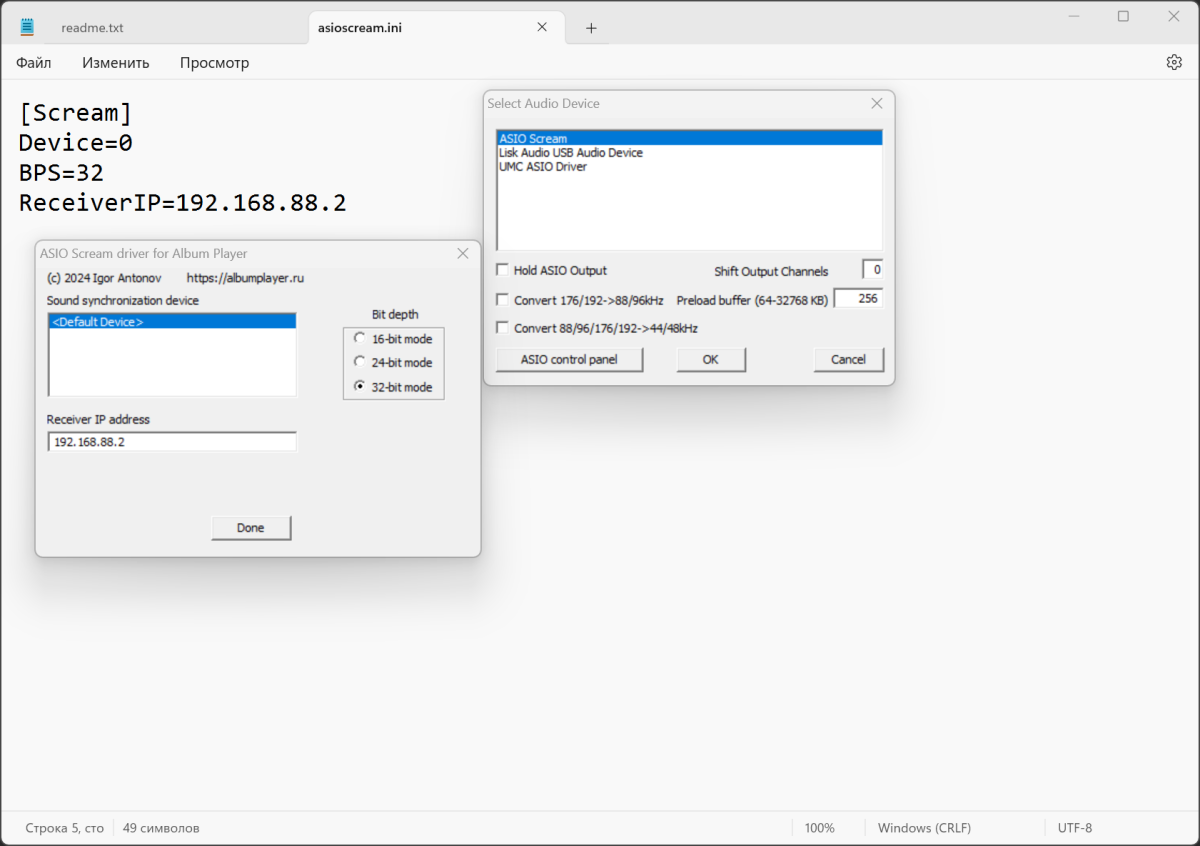Close the asioscream.ini tab
Viewport: 1200px width, 846px height.
point(542,27)
